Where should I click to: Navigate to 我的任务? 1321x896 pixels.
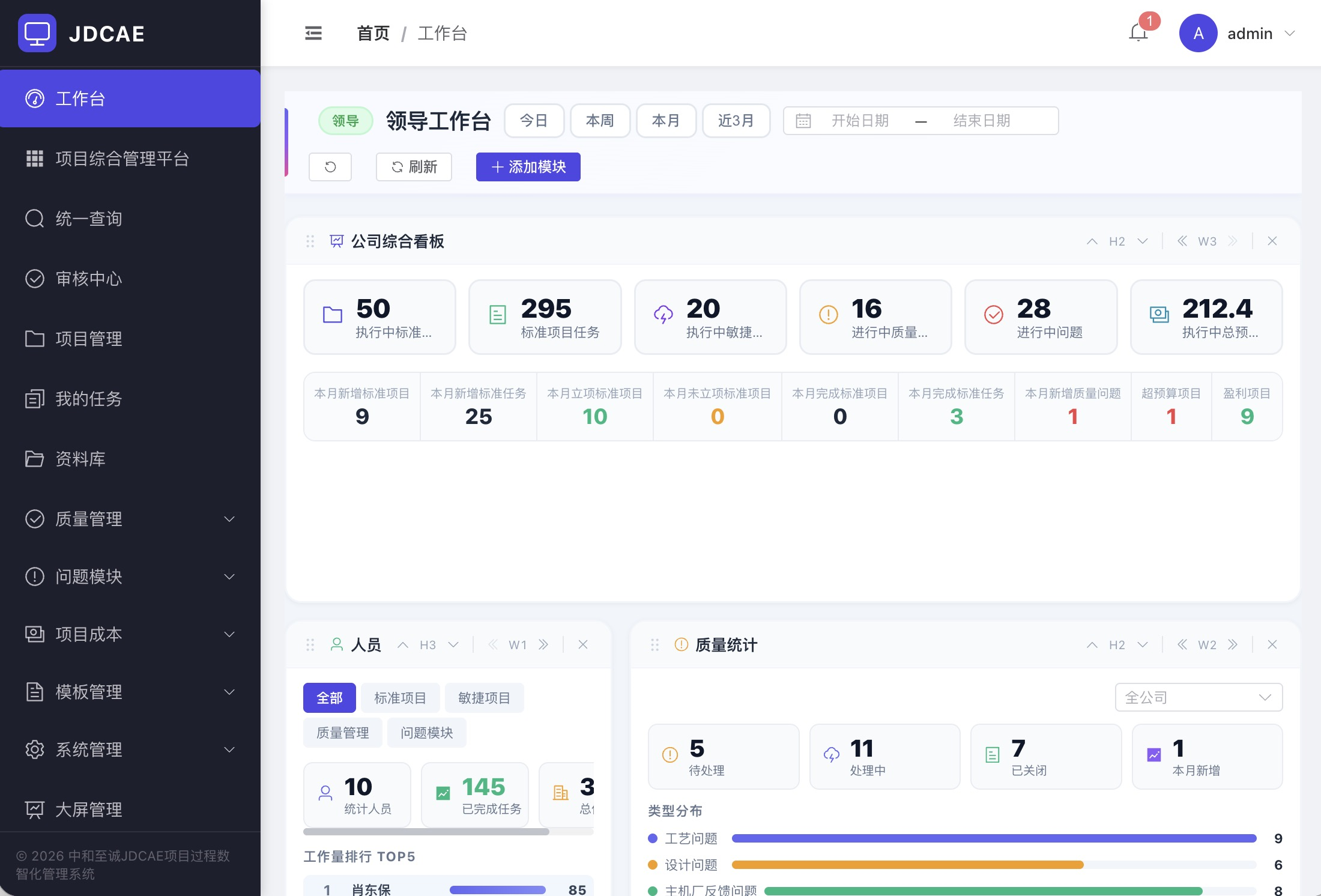click(x=130, y=399)
